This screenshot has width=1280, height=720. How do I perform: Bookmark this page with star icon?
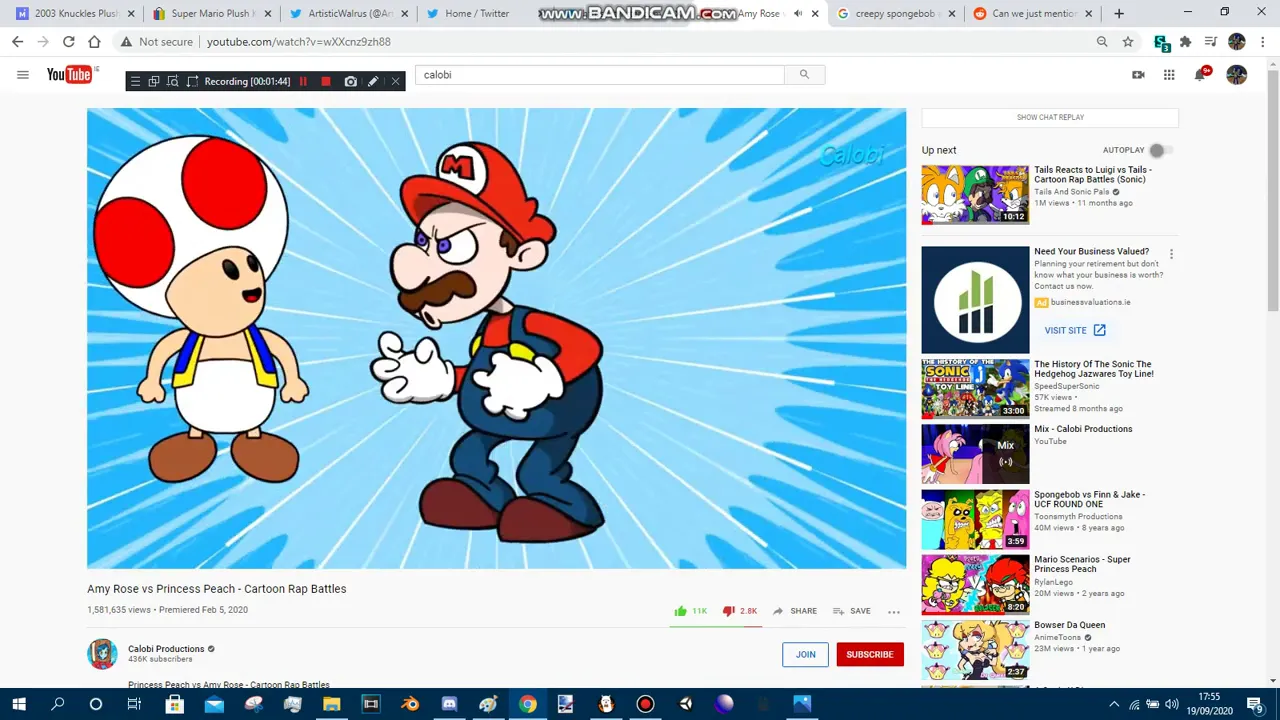pyautogui.click(x=1128, y=42)
